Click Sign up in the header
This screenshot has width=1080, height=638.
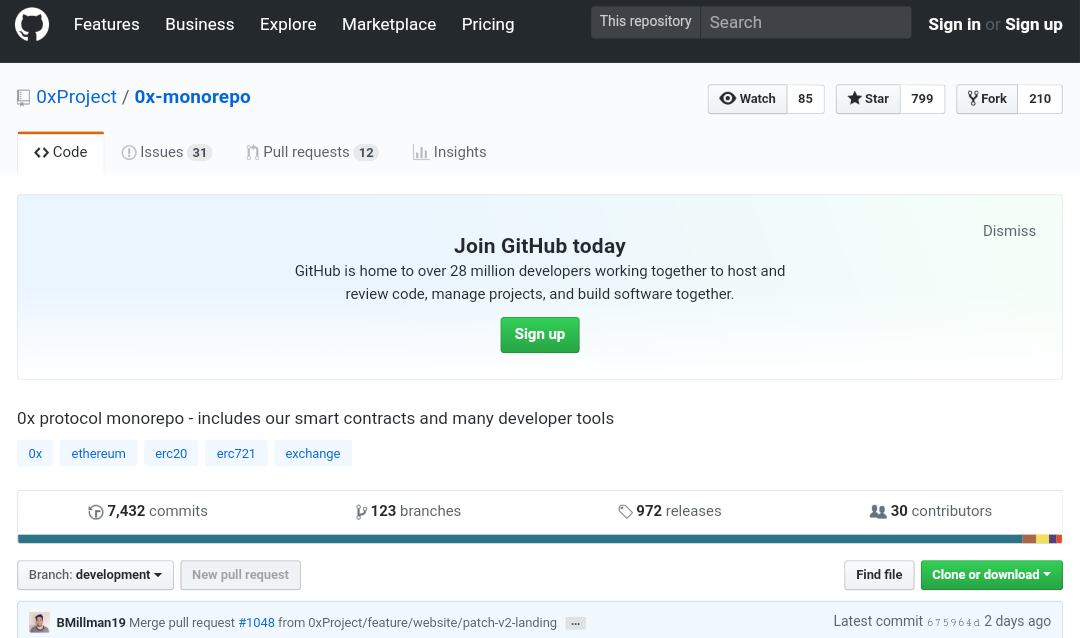tap(1033, 24)
